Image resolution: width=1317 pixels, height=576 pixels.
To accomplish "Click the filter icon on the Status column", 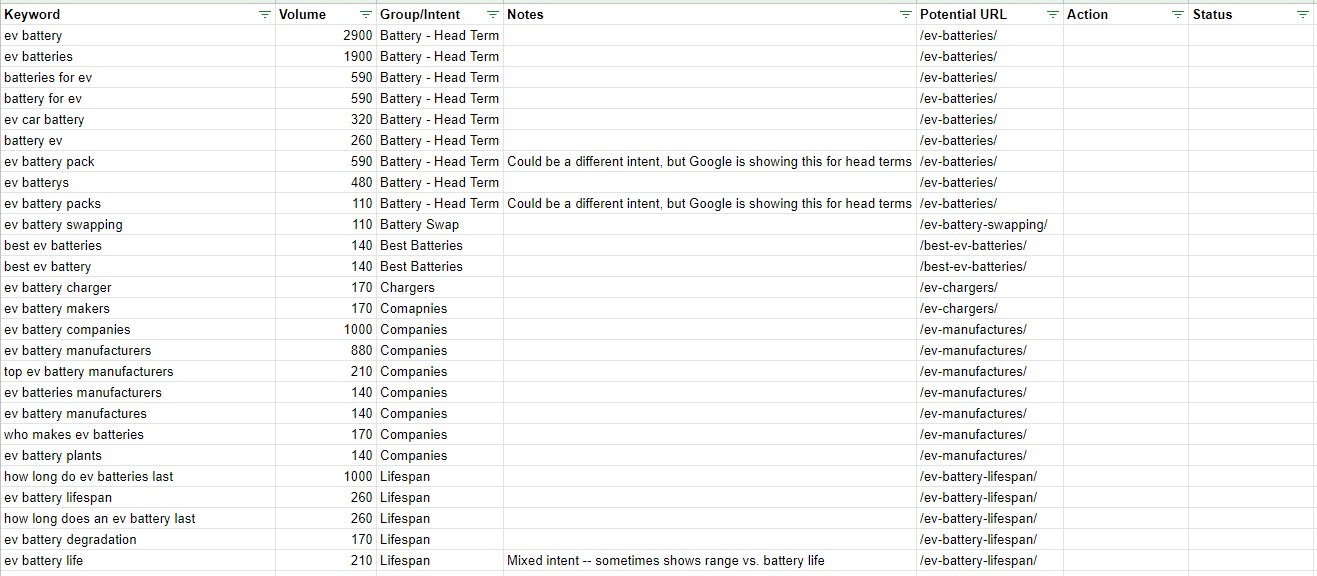I will click(x=1302, y=14).
